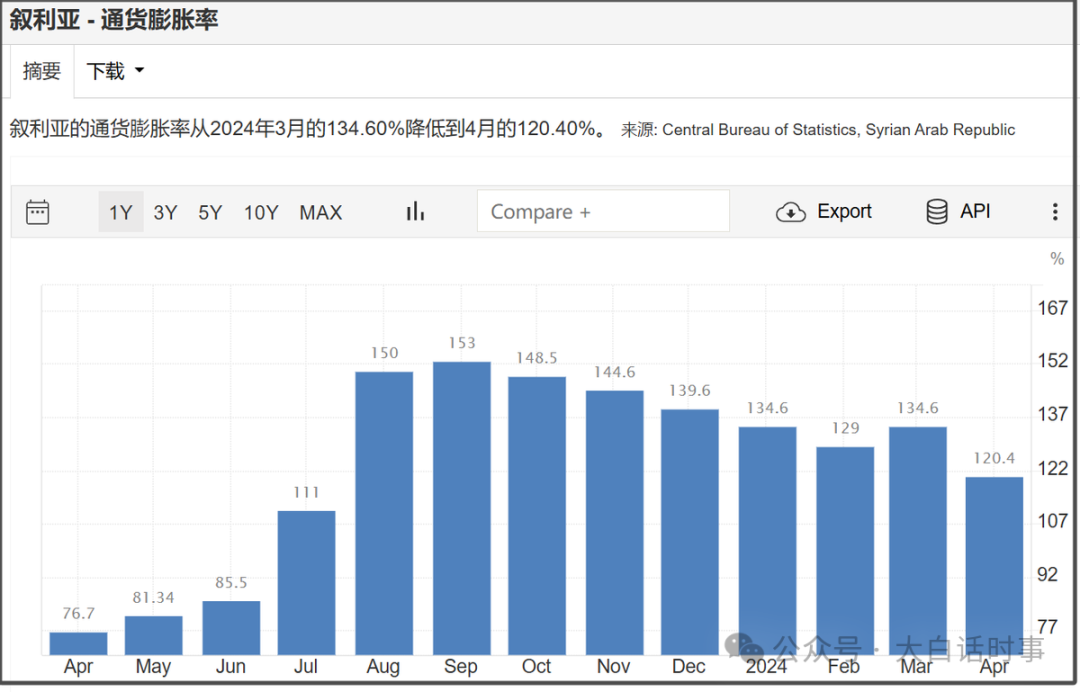Open the 摘要 tab
Viewport: 1080px width, 692px height.
pyautogui.click(x=42, y=71)
